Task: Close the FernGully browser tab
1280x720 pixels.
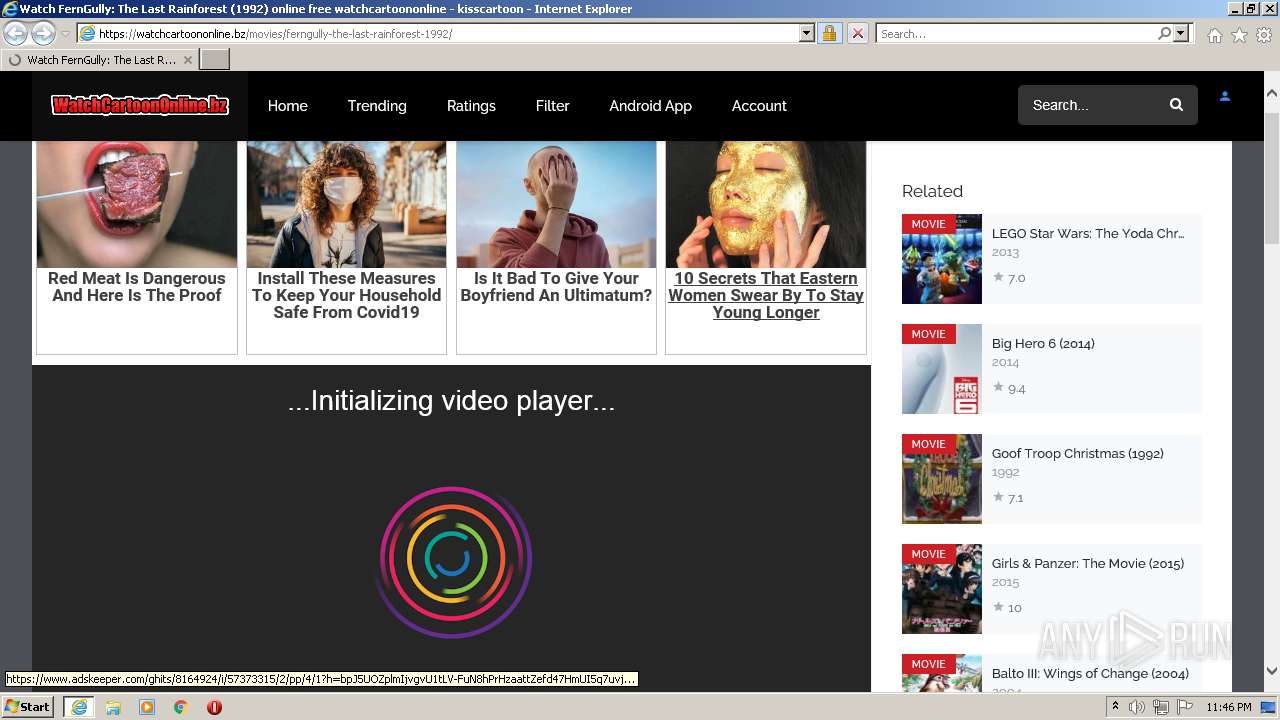Action: pos(187,60)
